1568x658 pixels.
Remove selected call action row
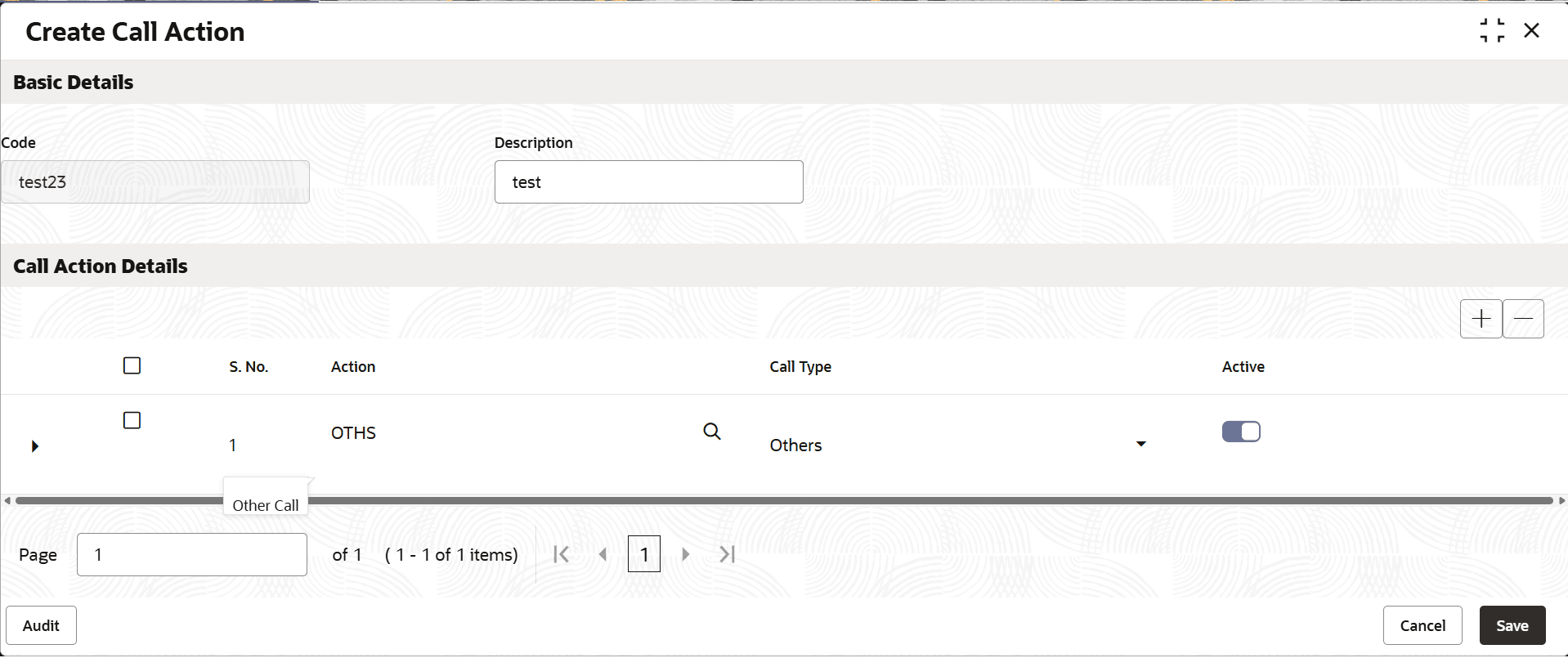click(1523, 319)
